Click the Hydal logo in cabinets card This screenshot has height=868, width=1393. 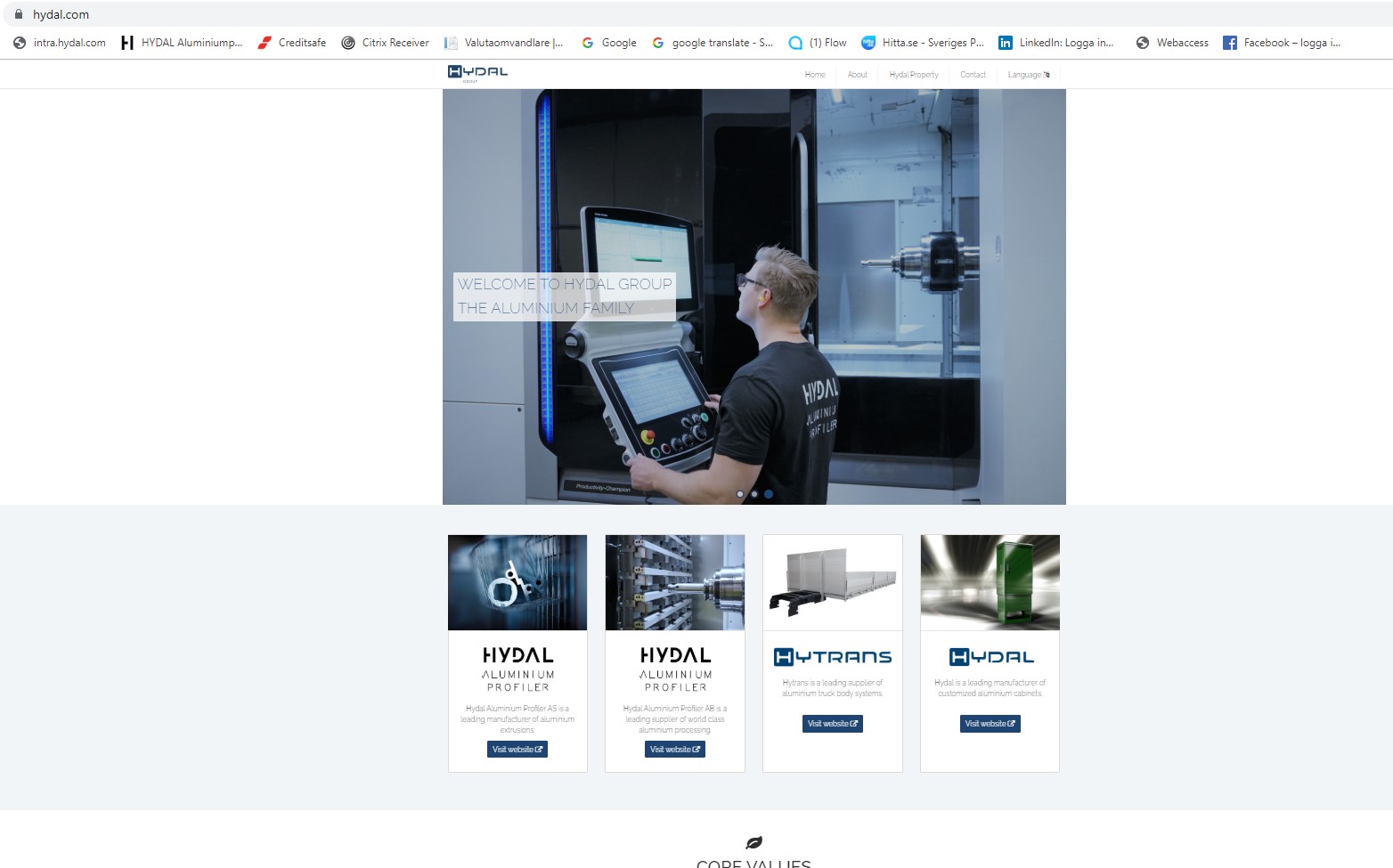point(991,657)
